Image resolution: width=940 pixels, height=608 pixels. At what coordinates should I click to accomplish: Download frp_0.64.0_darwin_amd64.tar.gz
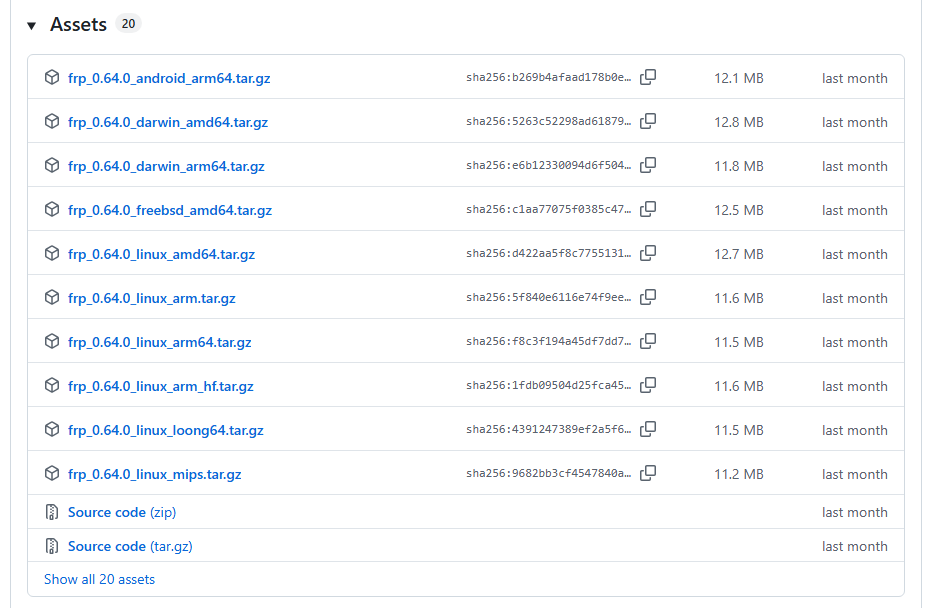click(167, 122)
